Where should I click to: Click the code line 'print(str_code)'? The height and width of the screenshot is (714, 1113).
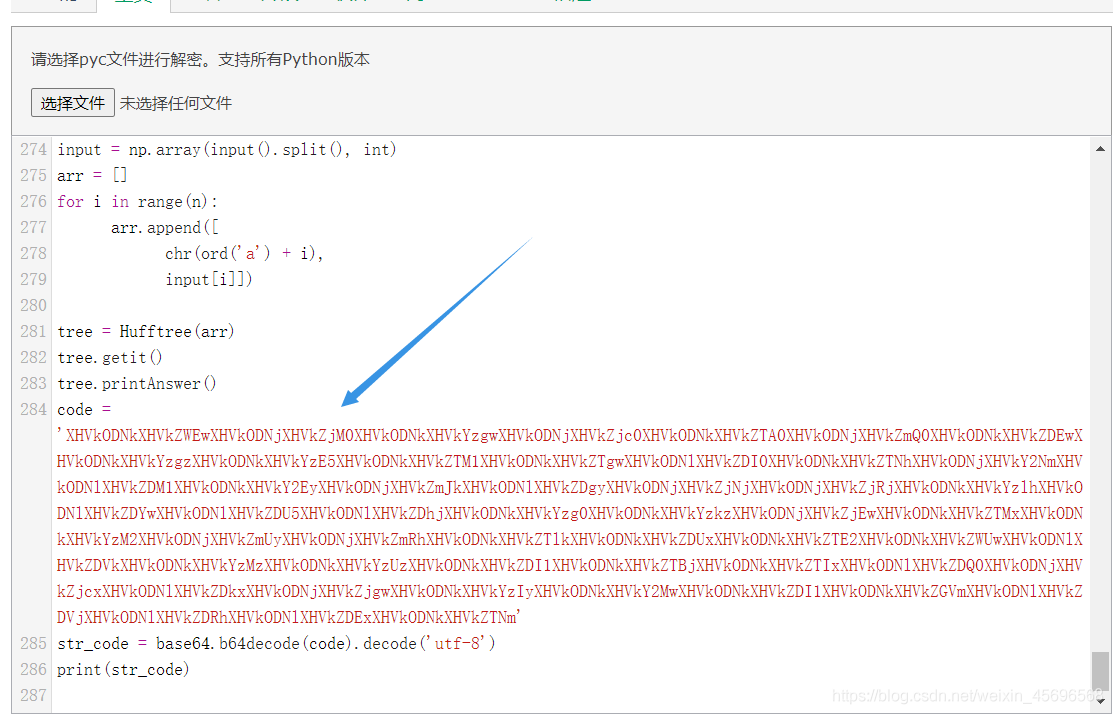123,670
